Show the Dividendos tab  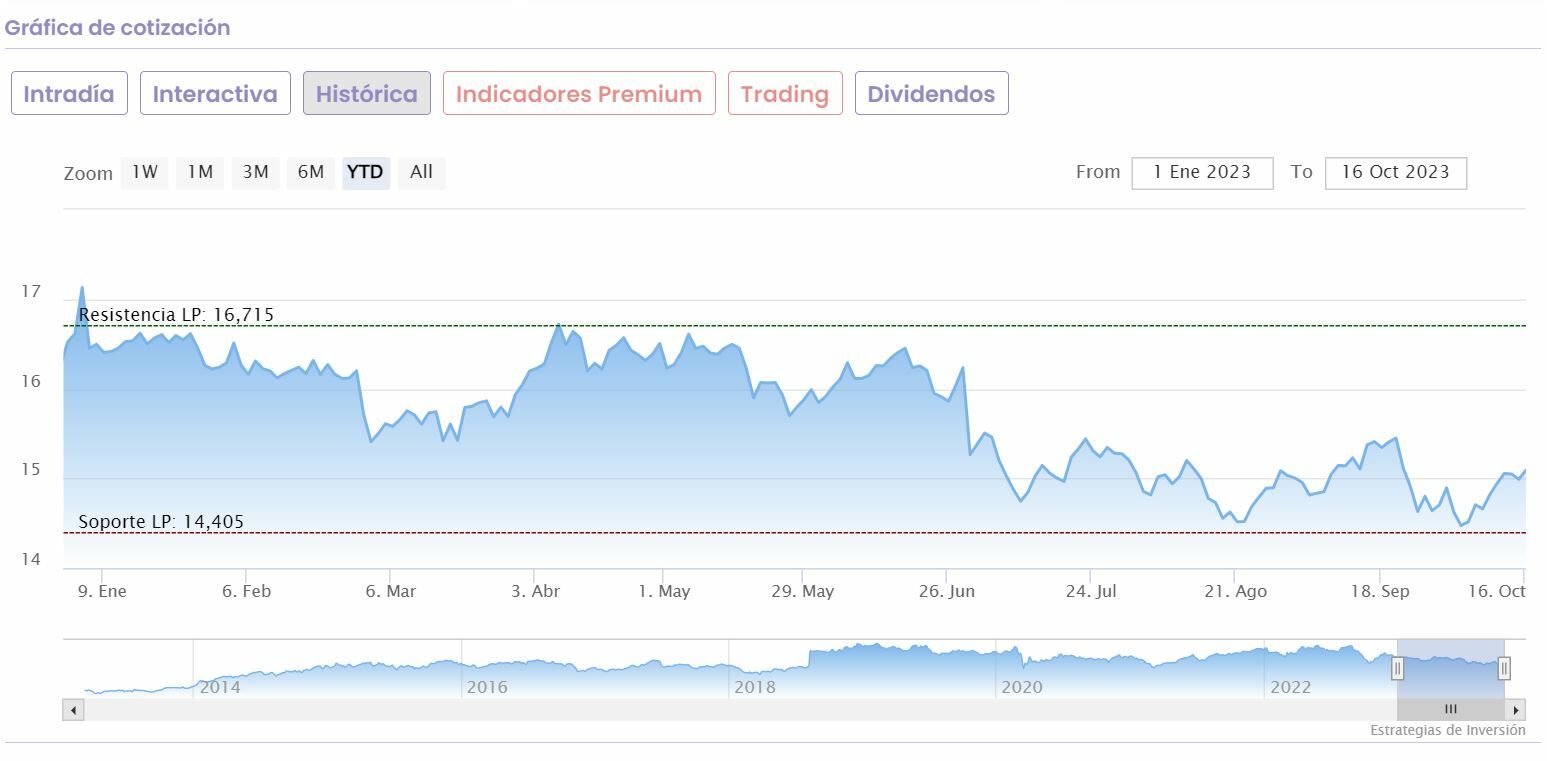coord(931,94)
